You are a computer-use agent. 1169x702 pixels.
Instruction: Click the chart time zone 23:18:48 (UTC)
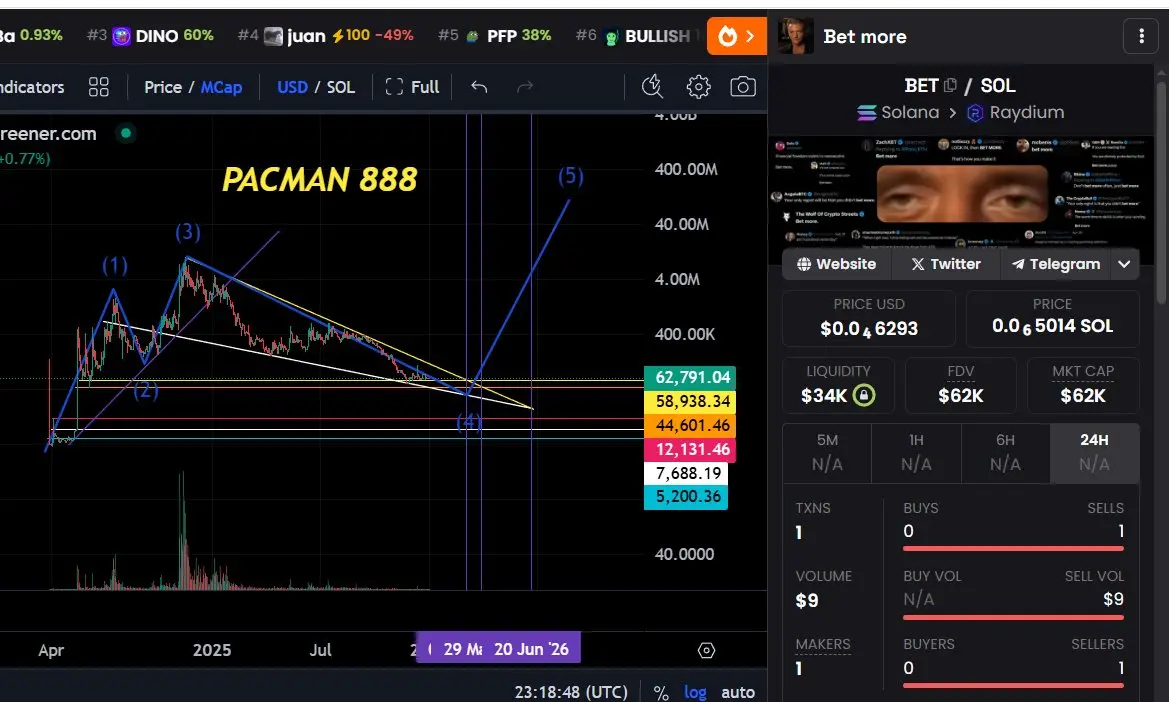click(571, 692)
